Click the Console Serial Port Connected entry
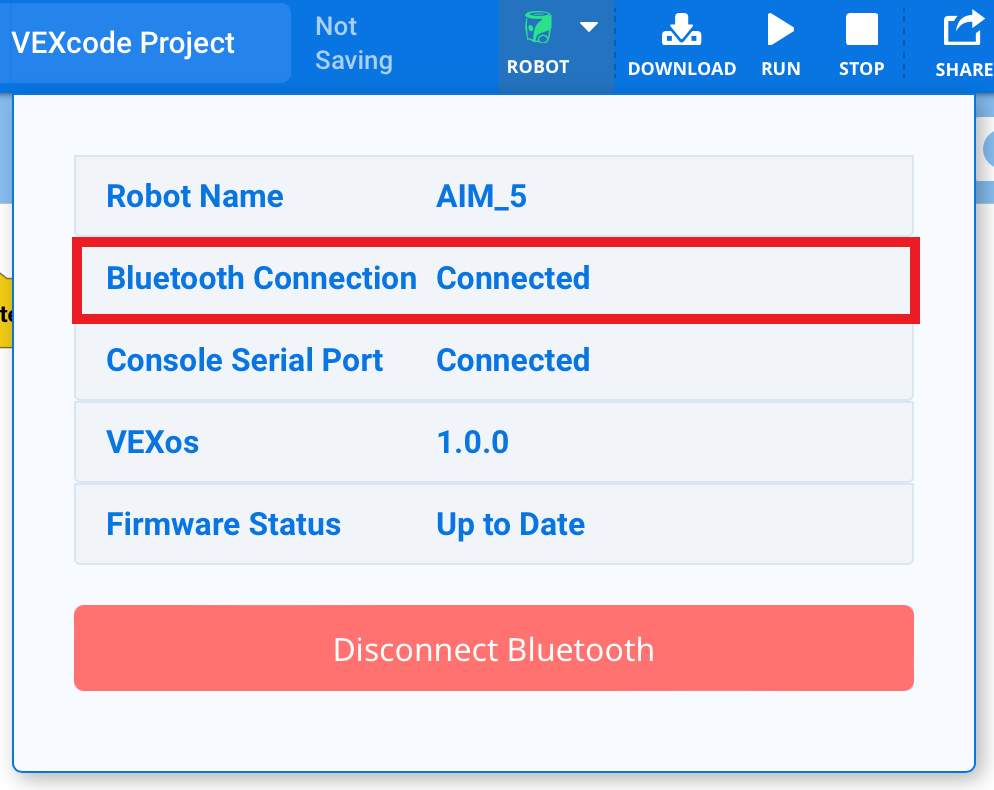The height and width of the screenshot is (790, 994). coord(495,360)
